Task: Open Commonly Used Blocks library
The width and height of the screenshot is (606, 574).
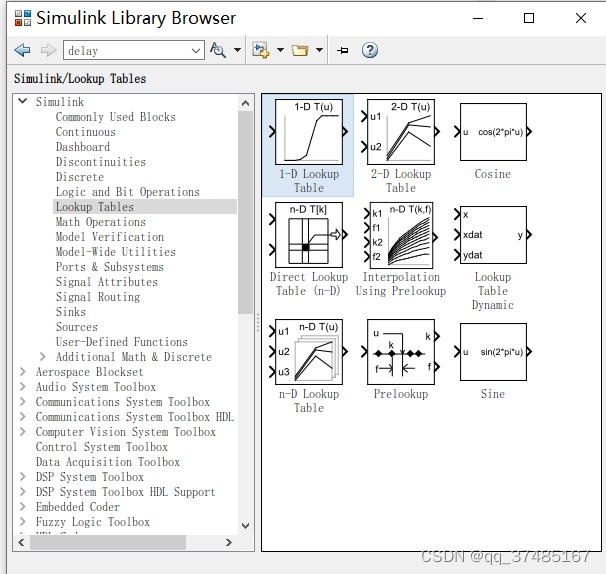Action: coord(116,117)
